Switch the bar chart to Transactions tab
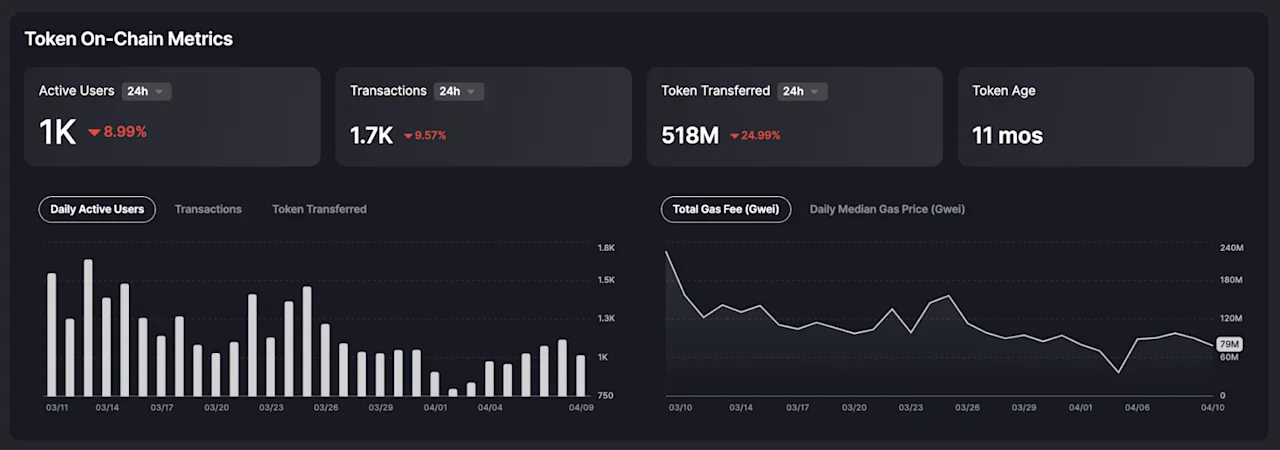Image resolution: width=1280 pixels, height=450 pixels. click(208, 209)
